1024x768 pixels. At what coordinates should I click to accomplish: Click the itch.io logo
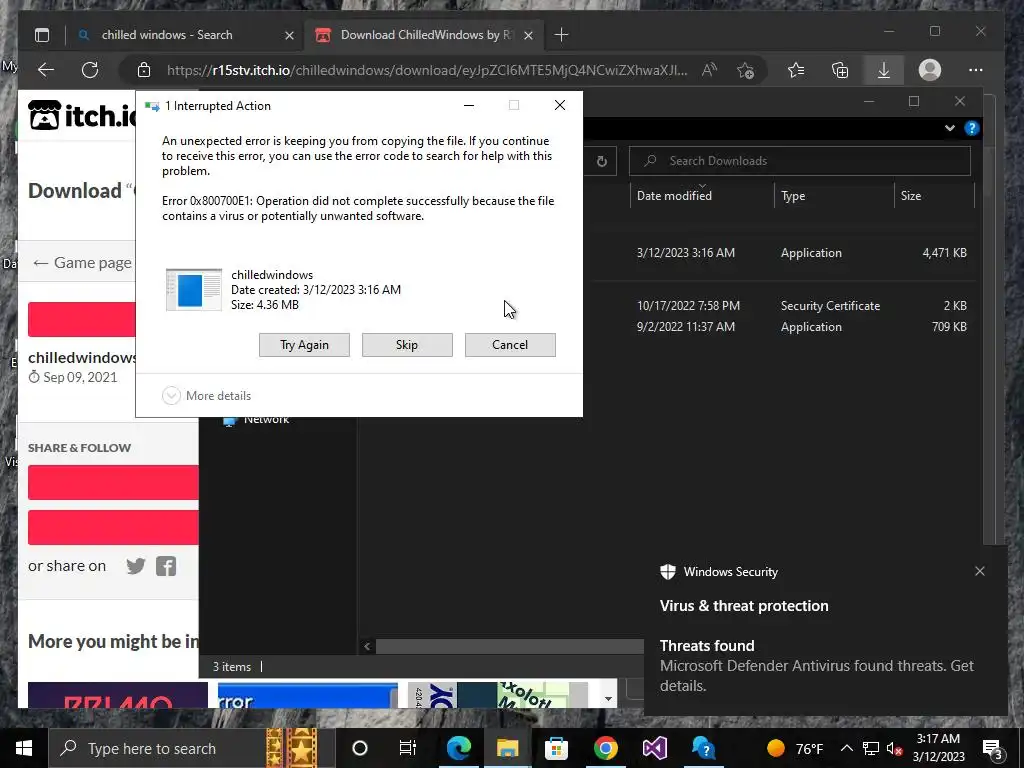coord(82,116)
